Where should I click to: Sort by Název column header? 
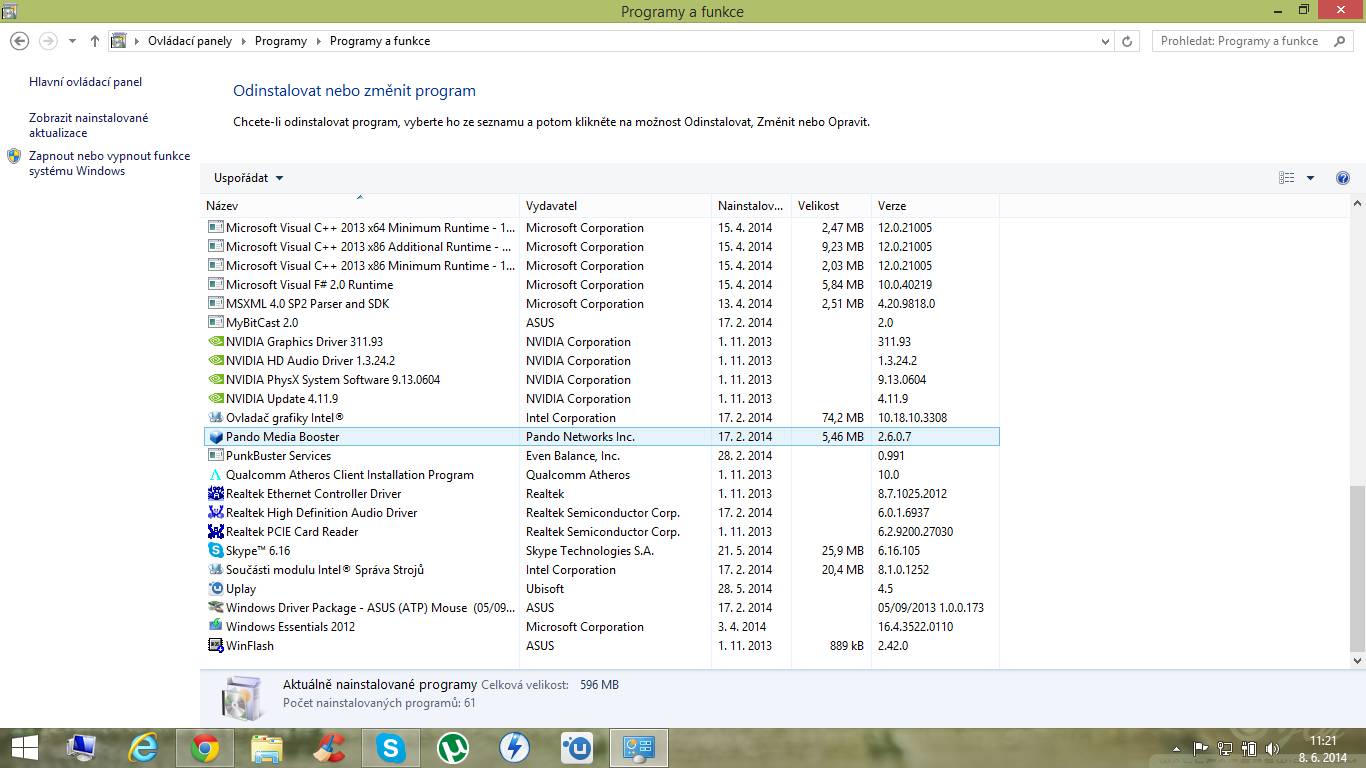[x=360, y=206]
